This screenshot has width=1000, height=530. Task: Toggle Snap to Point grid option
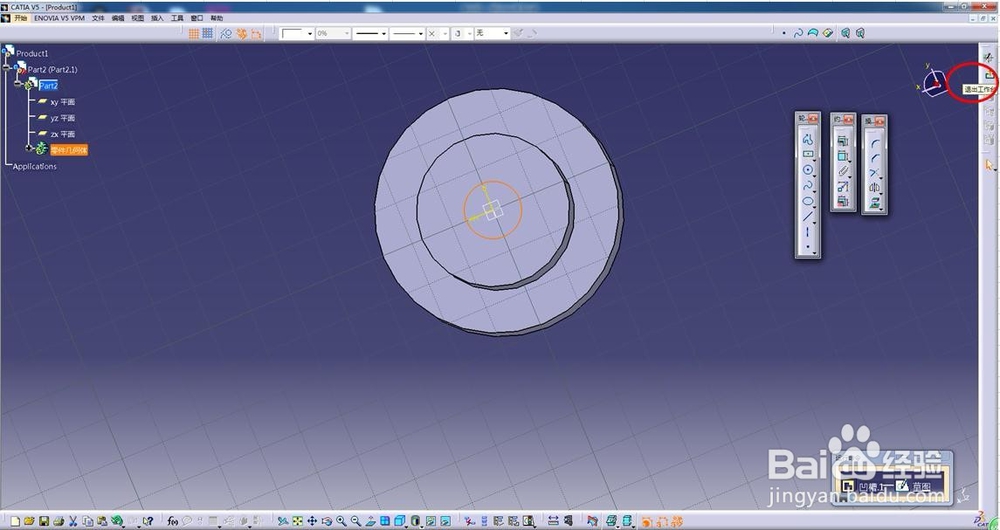pyautogui.click(x=207, y=33)
